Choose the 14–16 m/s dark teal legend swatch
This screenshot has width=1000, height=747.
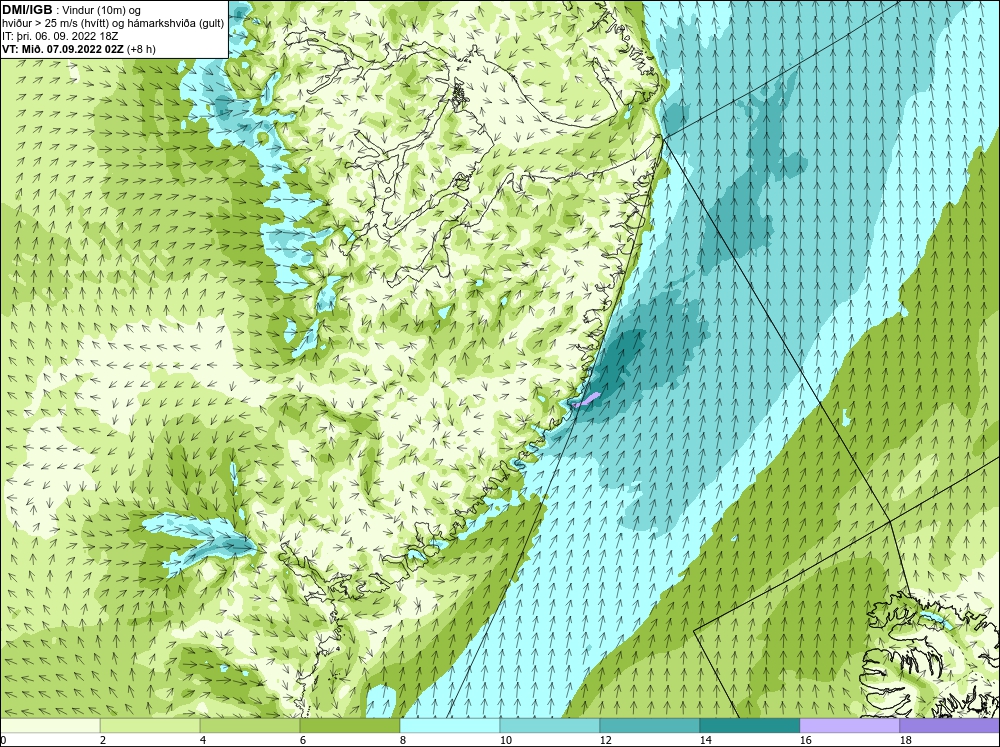tap(749, 726)
